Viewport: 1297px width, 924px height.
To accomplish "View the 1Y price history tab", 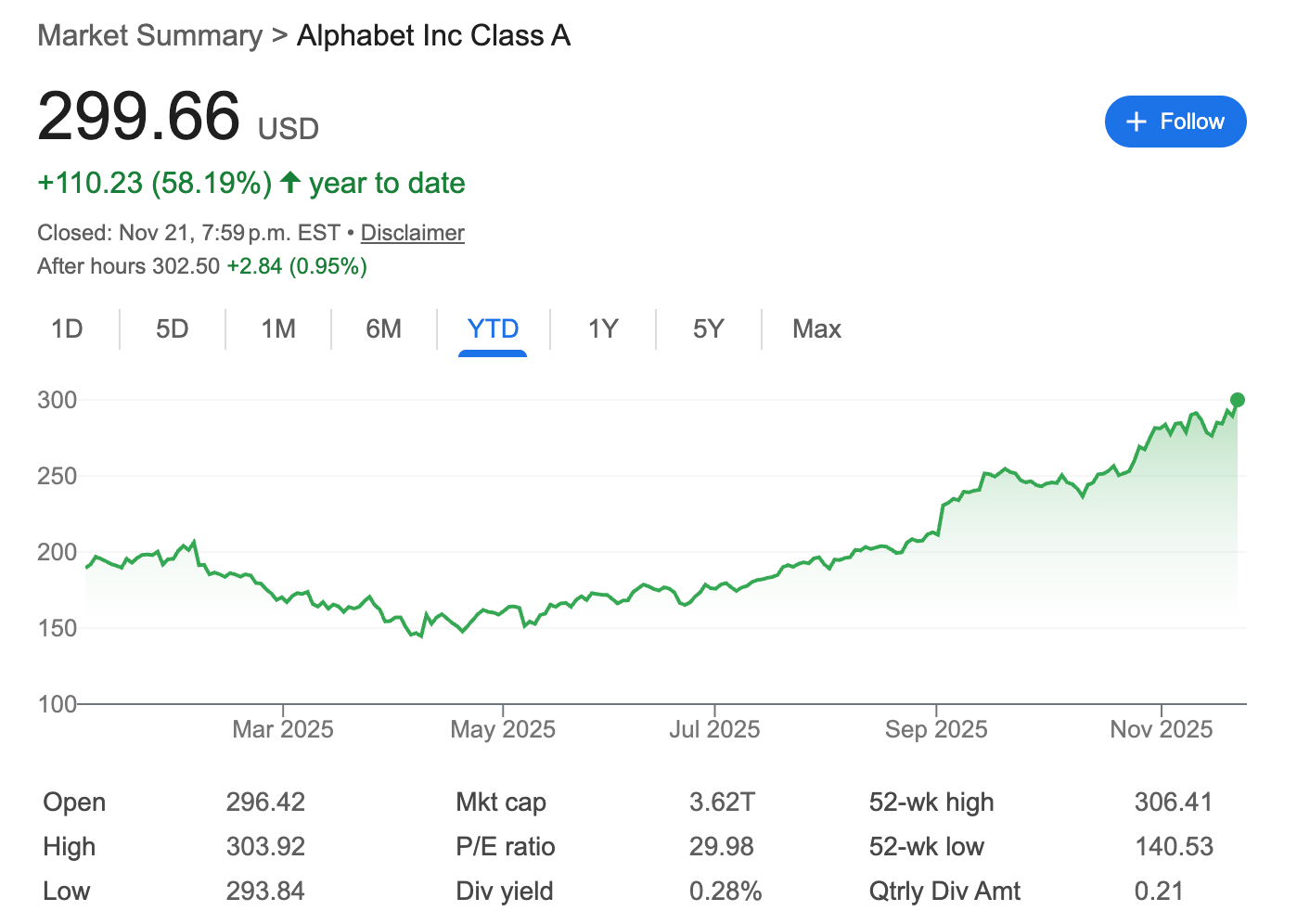I will (603, 329).
